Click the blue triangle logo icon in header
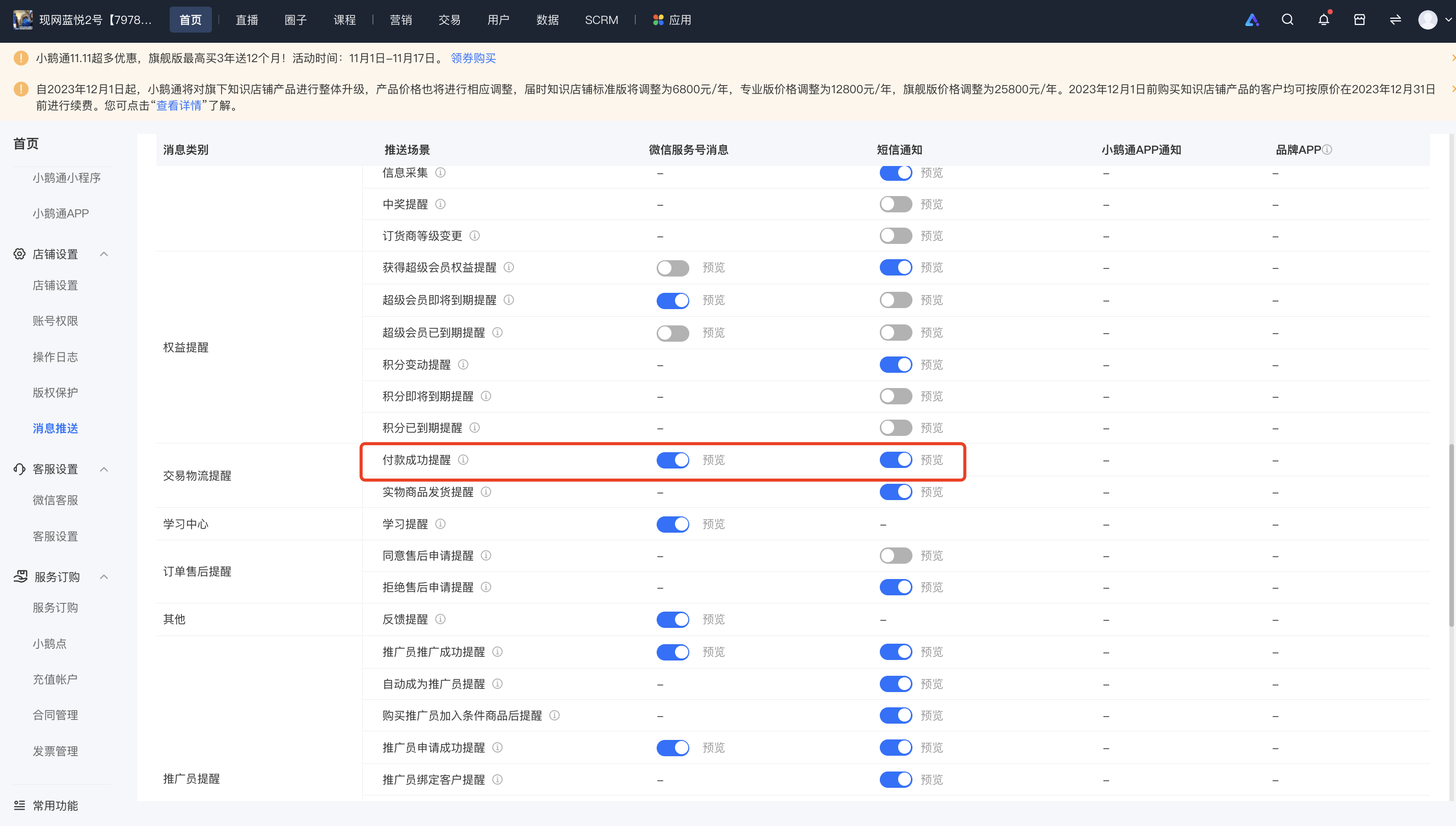 coord(1252,20)
